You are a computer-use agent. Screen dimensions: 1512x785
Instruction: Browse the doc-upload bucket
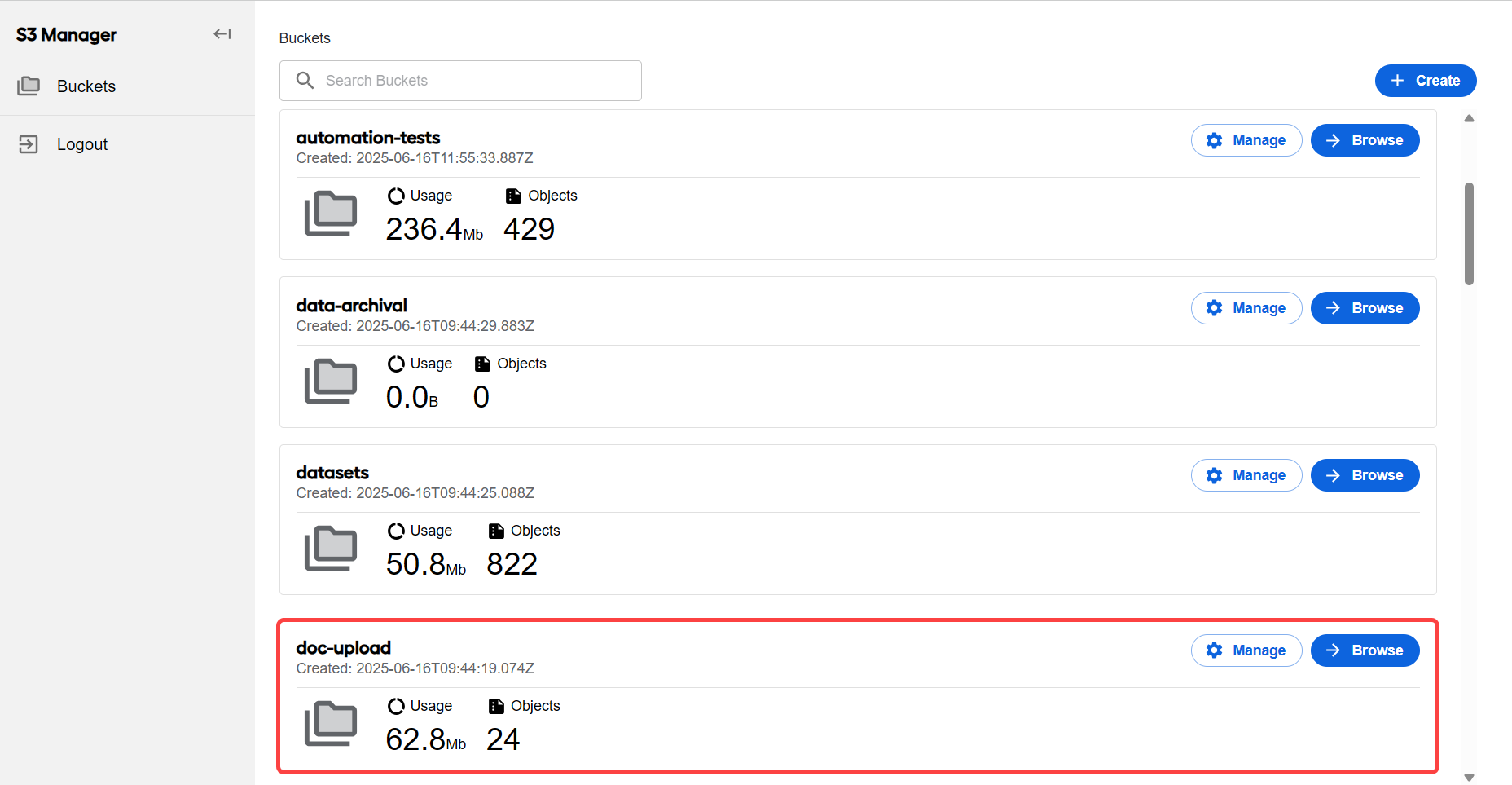tap(1365, 650)
